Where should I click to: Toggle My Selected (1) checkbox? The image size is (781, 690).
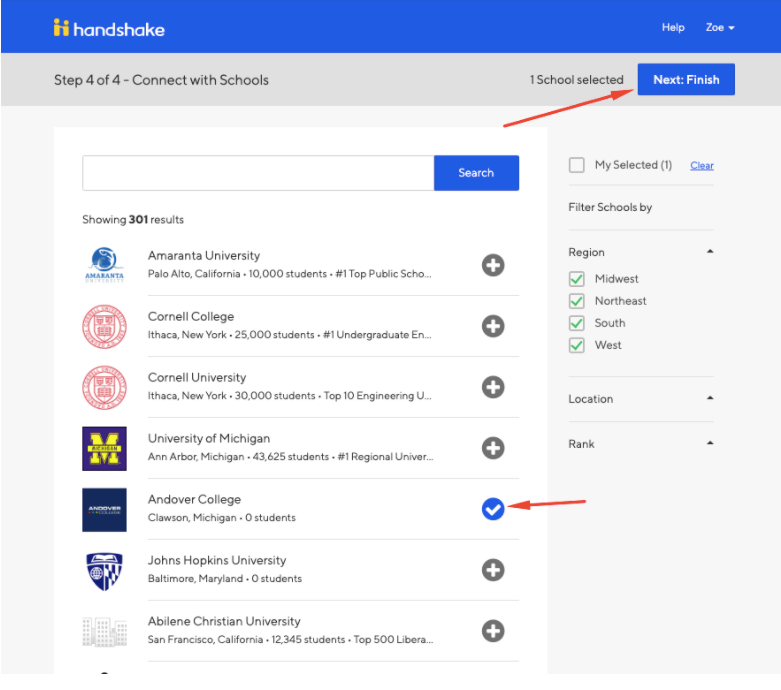click(576, 165)
